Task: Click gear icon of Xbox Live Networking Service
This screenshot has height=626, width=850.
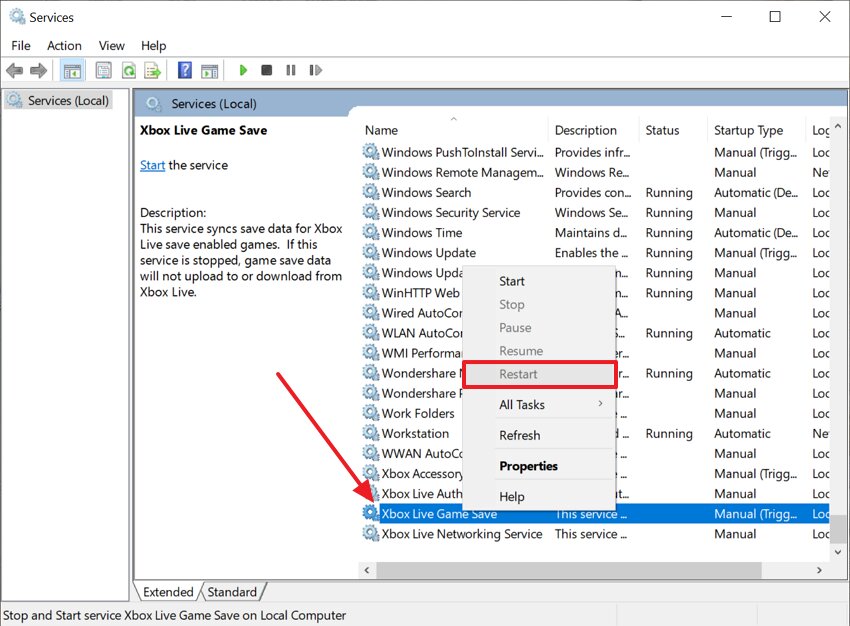Action: [371, 533]
